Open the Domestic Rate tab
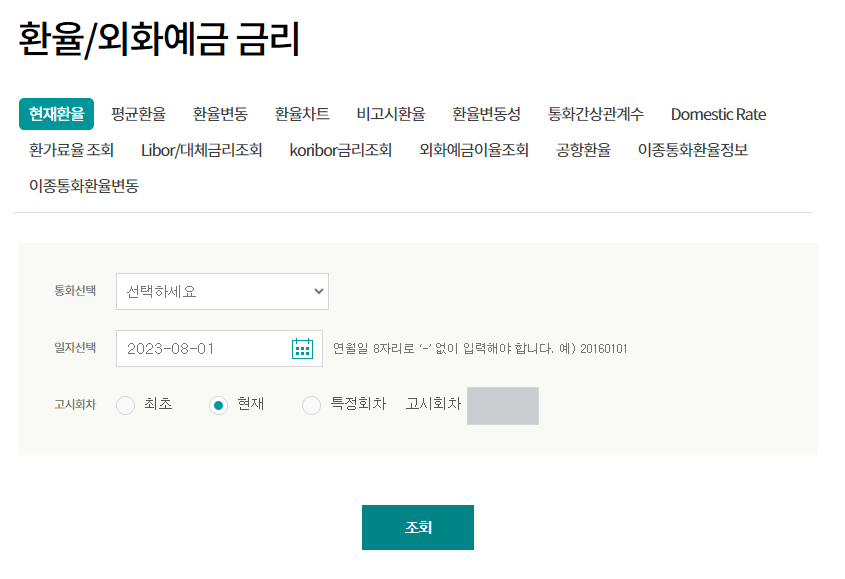 pyautogui.click(x=718, y=114)
